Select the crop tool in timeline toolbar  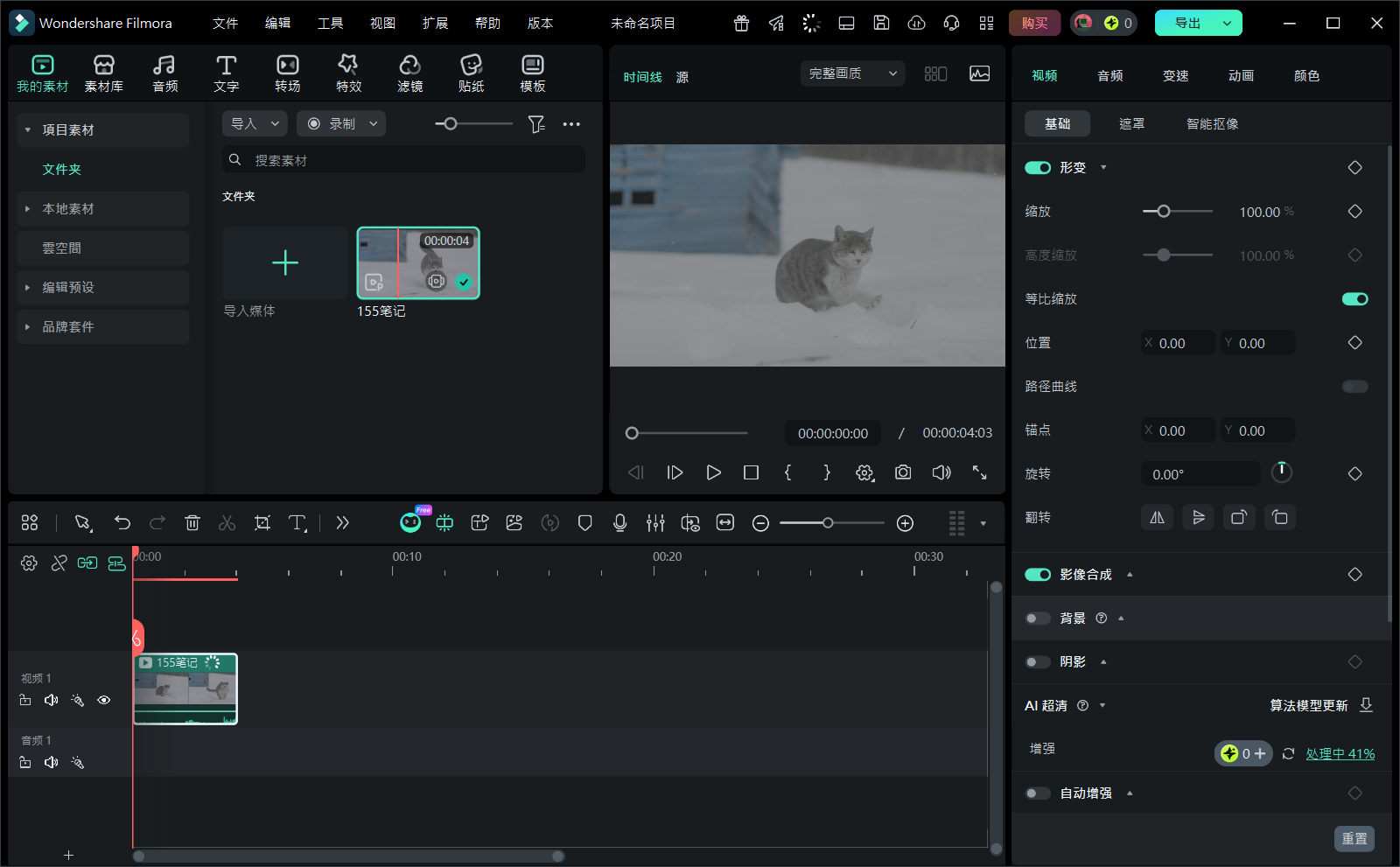click(x=262, y=523)
